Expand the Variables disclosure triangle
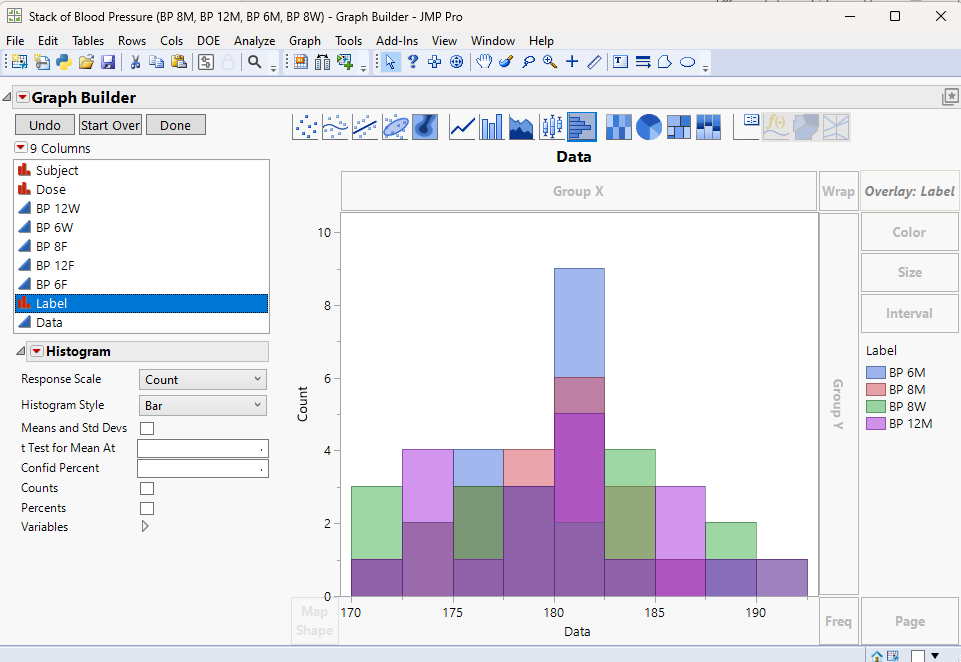Screen dimensions: 961x662 point(145,527)
